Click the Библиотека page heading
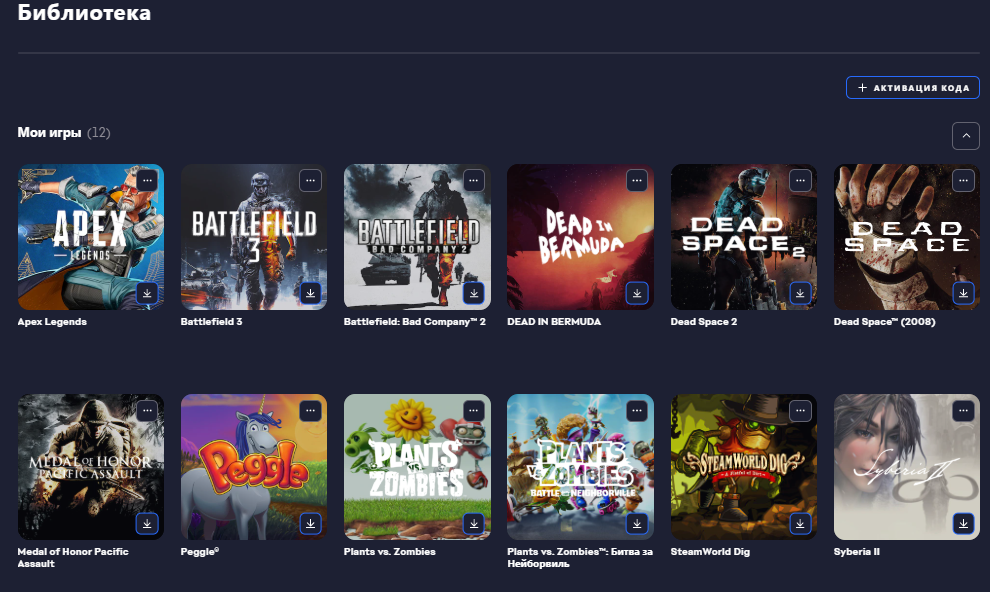990x592 pixels. (x=84, y=12)
